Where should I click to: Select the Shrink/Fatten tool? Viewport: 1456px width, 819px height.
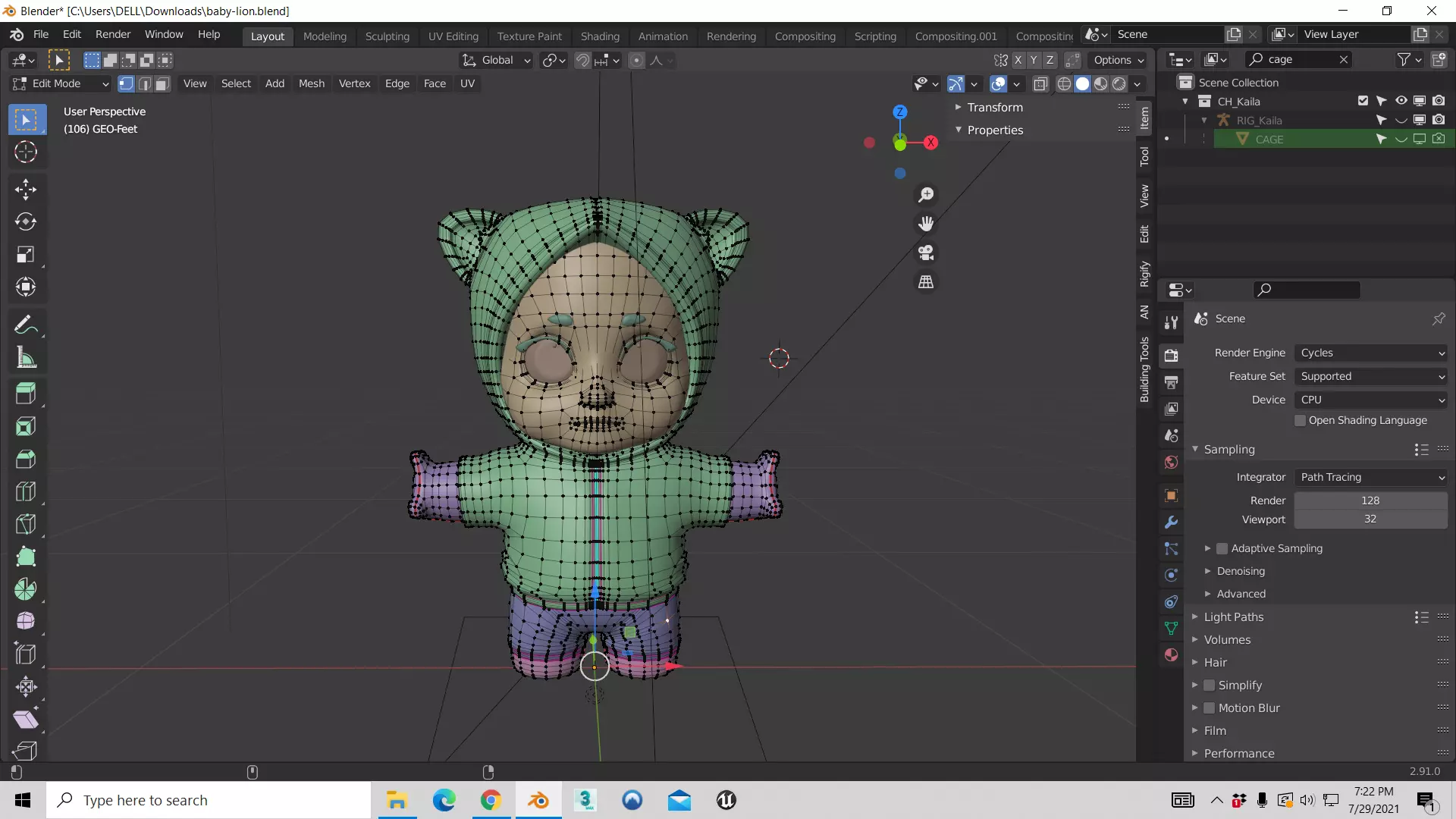pos(26,687)
